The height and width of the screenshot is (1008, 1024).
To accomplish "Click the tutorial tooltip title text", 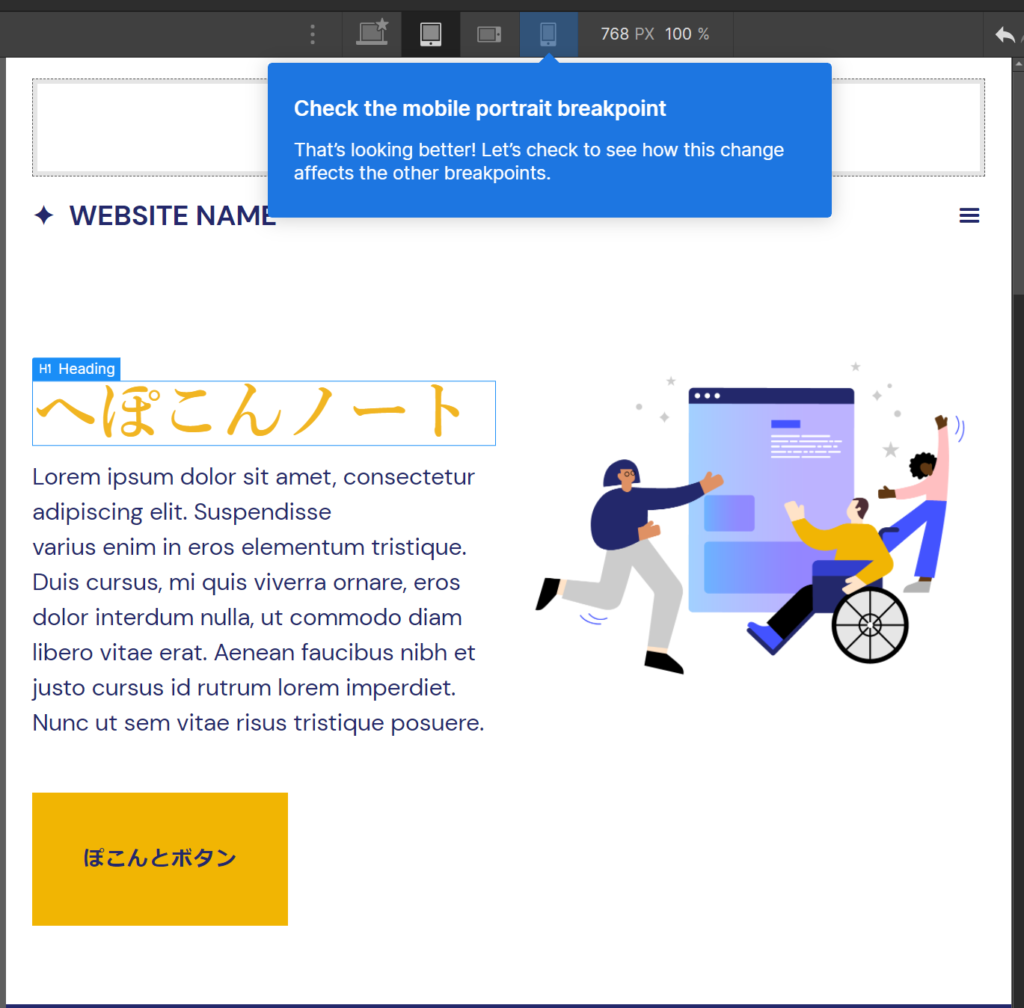I will click(479, 108).
